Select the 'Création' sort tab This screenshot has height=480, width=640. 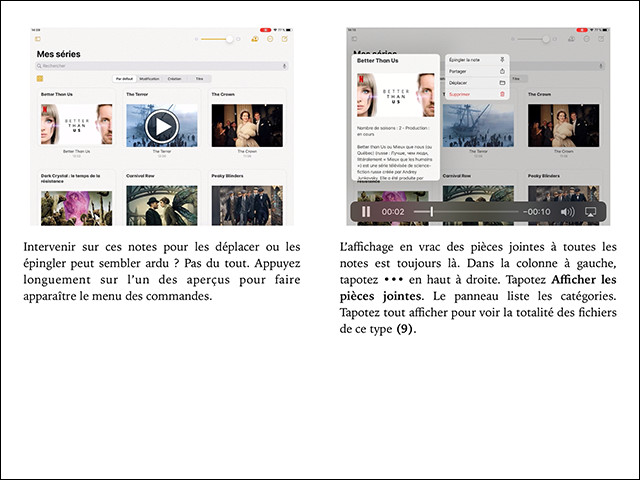(x=175, y=78)
